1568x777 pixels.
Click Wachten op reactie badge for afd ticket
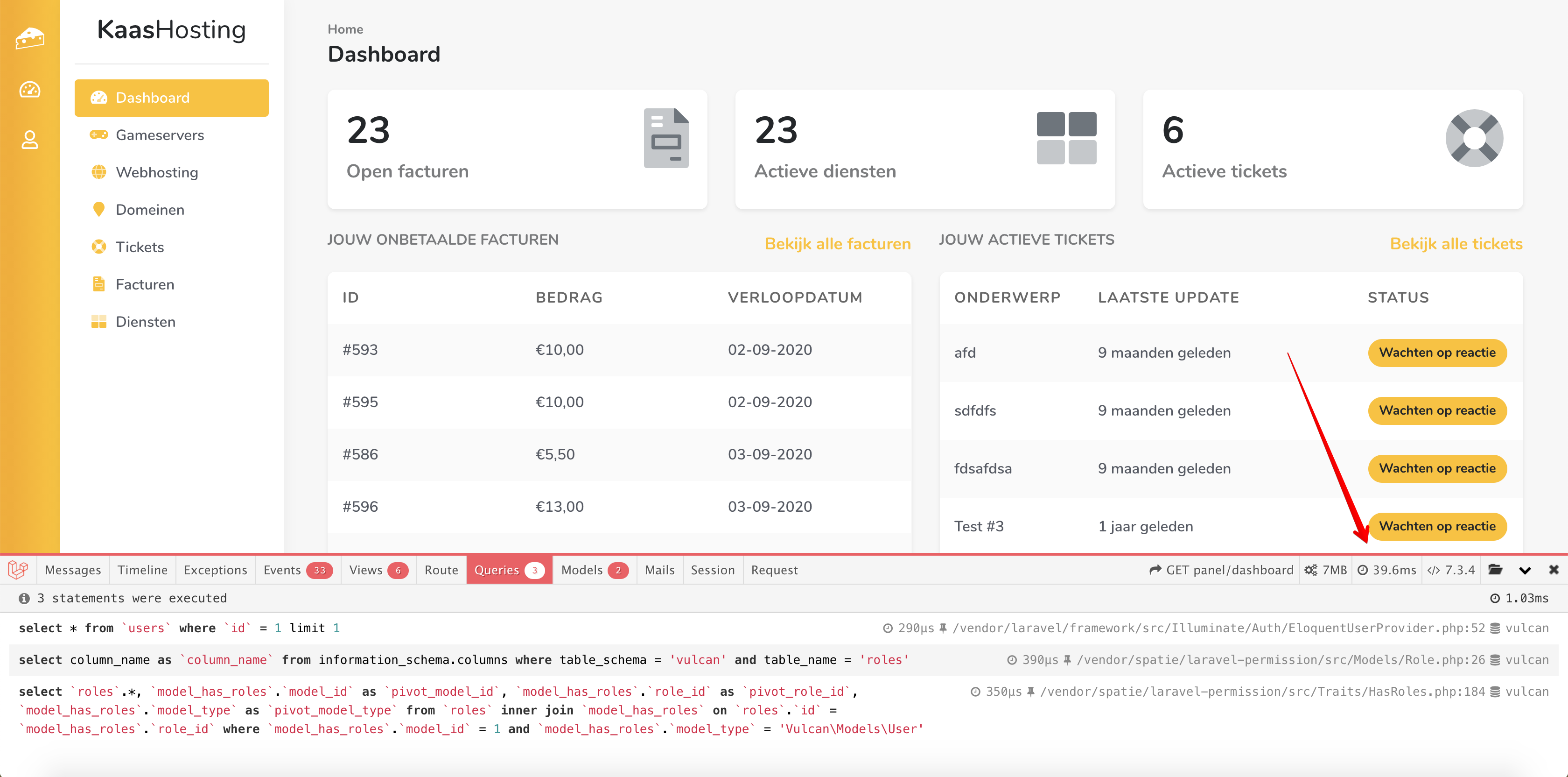(x=1436, y=353)
